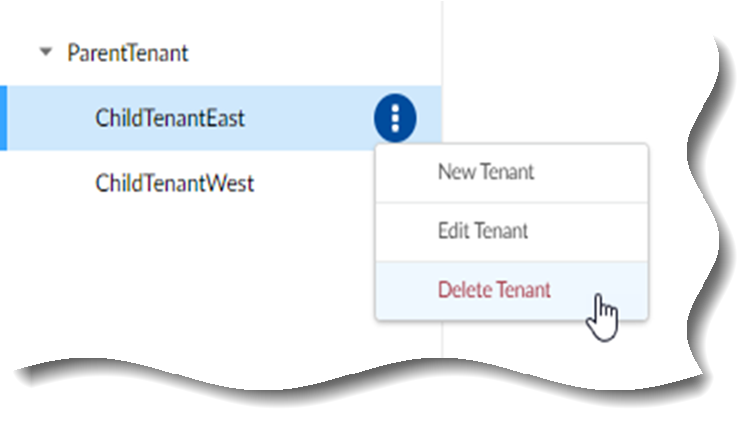Screen dimensions: 752x423
Task: Hide child tenants using the ParentTenant caret
Action: [x=44, y=53]
